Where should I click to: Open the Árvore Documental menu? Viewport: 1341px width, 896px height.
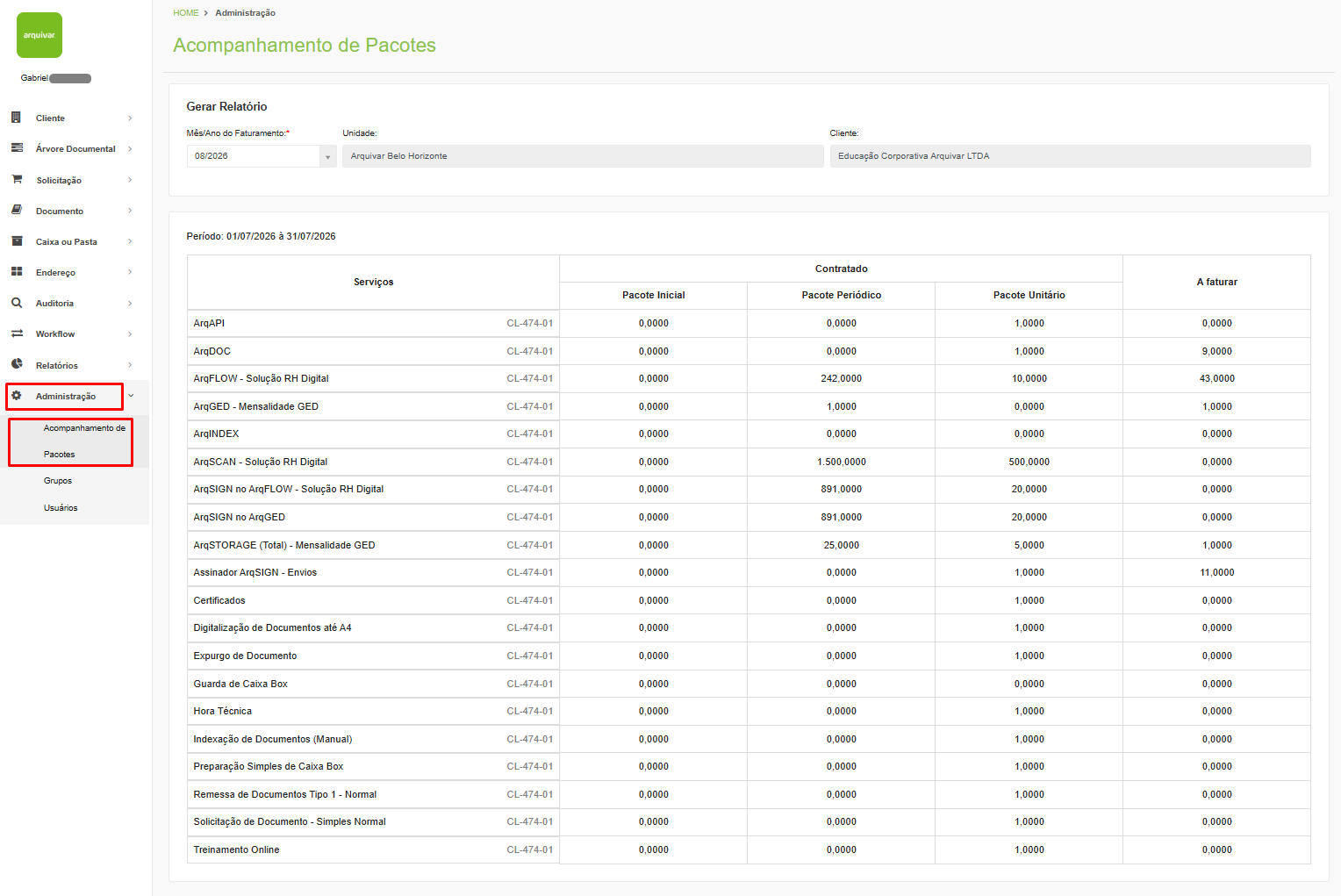[x=75, y=149]
